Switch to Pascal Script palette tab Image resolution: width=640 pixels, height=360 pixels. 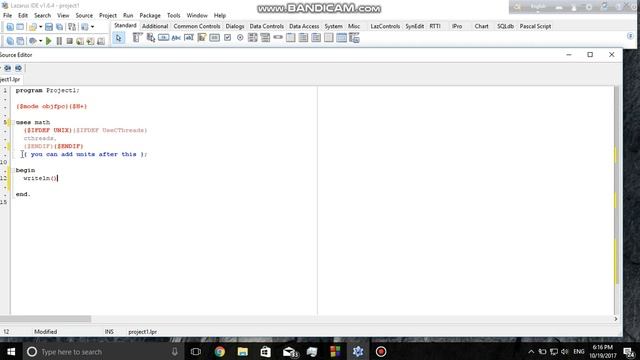pos(535,26)
